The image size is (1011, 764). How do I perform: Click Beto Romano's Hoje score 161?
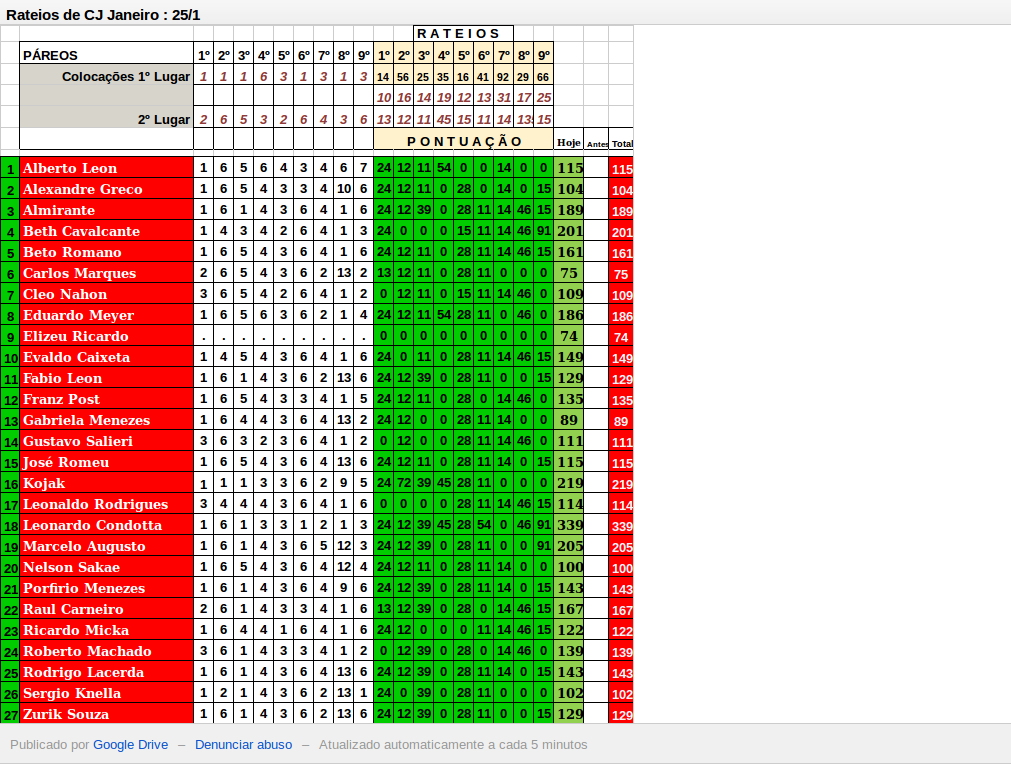[x=569, y=251]
